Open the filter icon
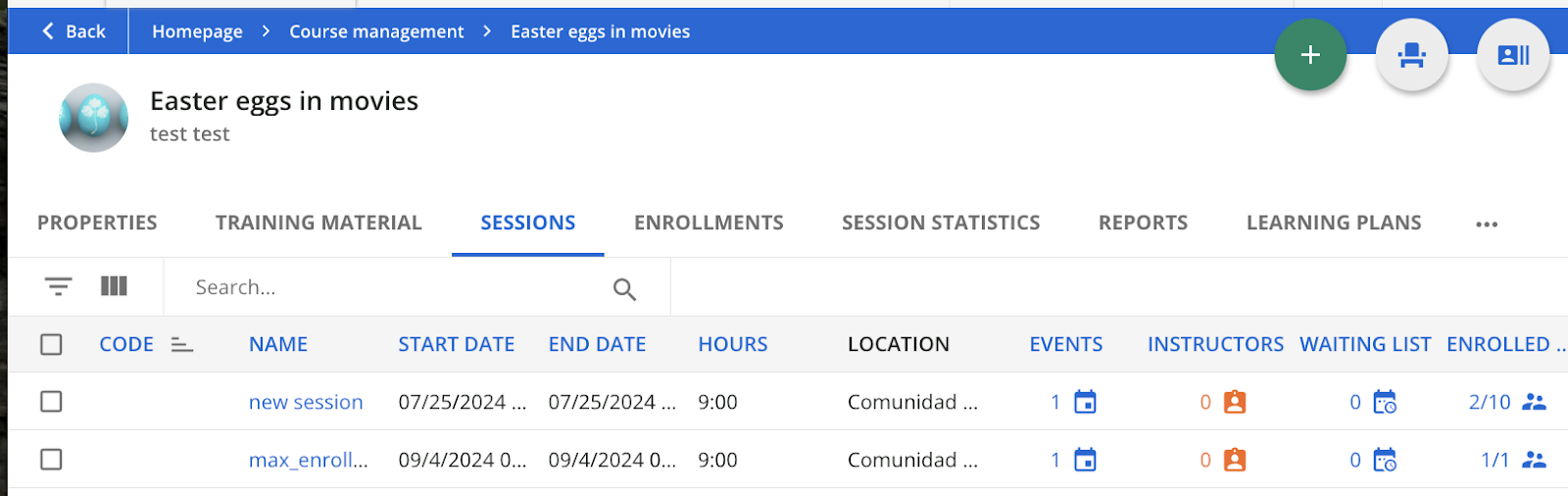 coord(59,286)
